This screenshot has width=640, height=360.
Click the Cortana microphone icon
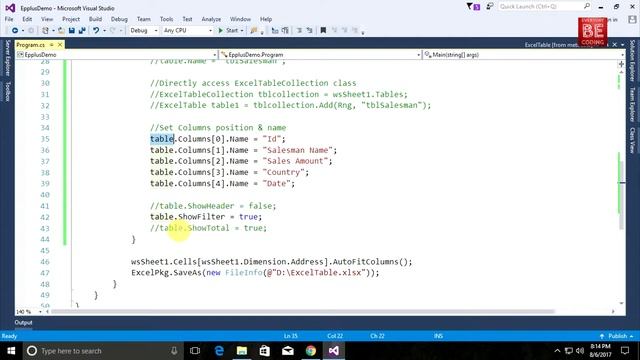[174, 351]
